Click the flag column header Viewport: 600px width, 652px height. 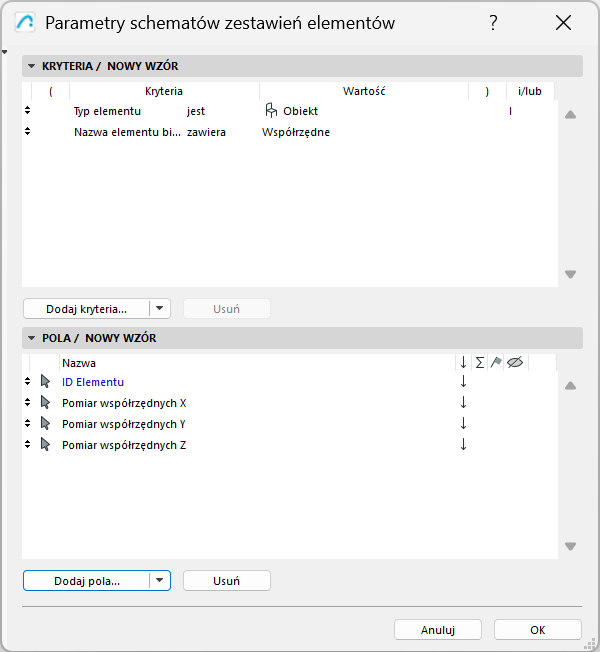[x=496, y=363]
